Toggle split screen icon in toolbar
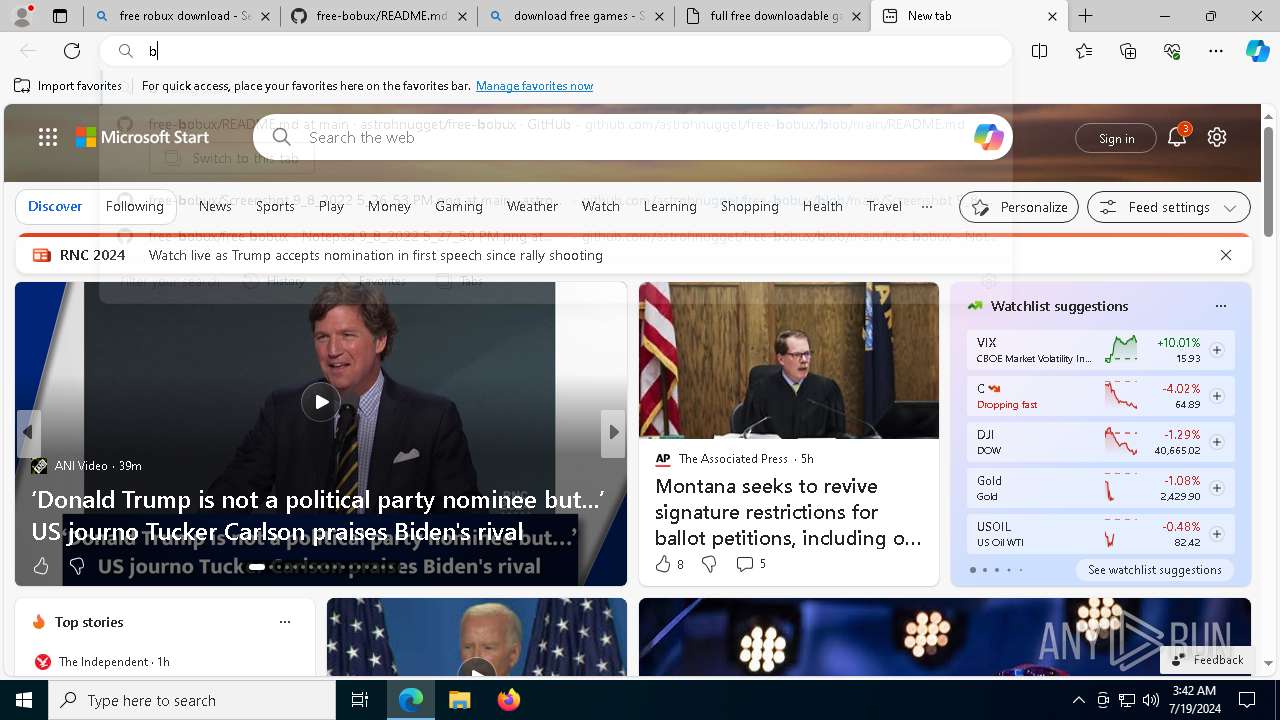Image resolution: width=1280 pixels, height=720 pixels. pos(1040,51)
